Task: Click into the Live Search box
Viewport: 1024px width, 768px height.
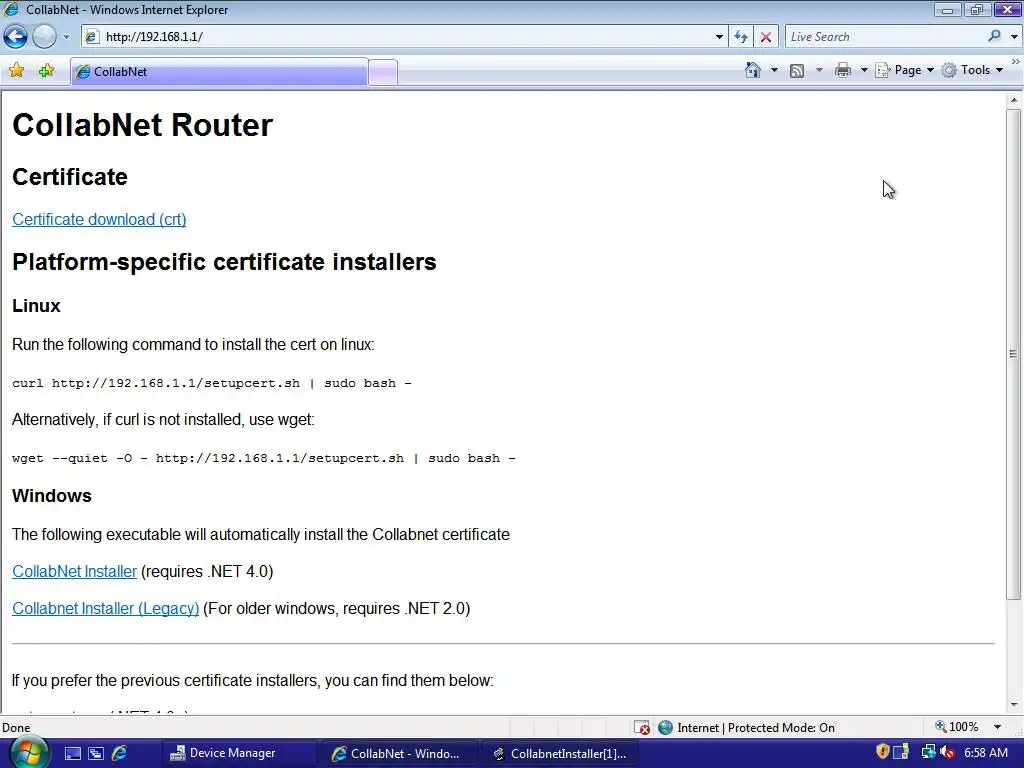Action: (x=885, y=37)
